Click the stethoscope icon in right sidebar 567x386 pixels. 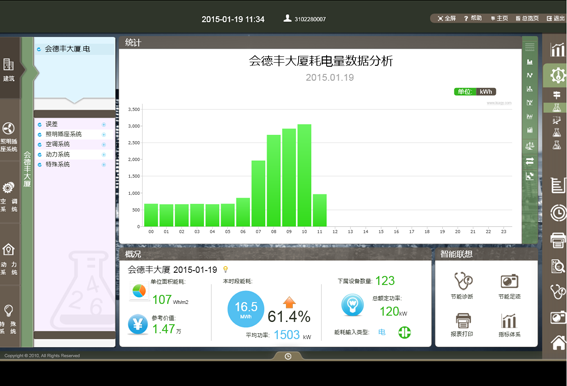coord(558,291)
